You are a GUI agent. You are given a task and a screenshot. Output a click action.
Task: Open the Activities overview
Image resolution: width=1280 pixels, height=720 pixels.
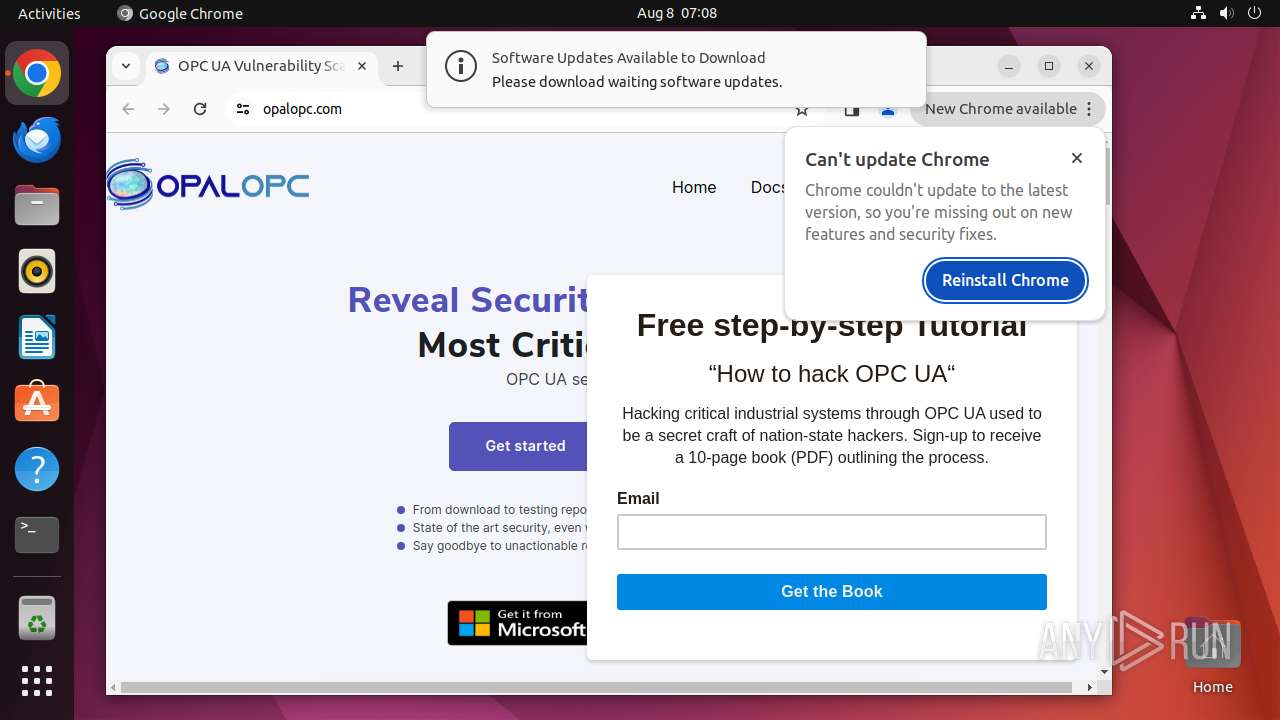coord(49,13)
